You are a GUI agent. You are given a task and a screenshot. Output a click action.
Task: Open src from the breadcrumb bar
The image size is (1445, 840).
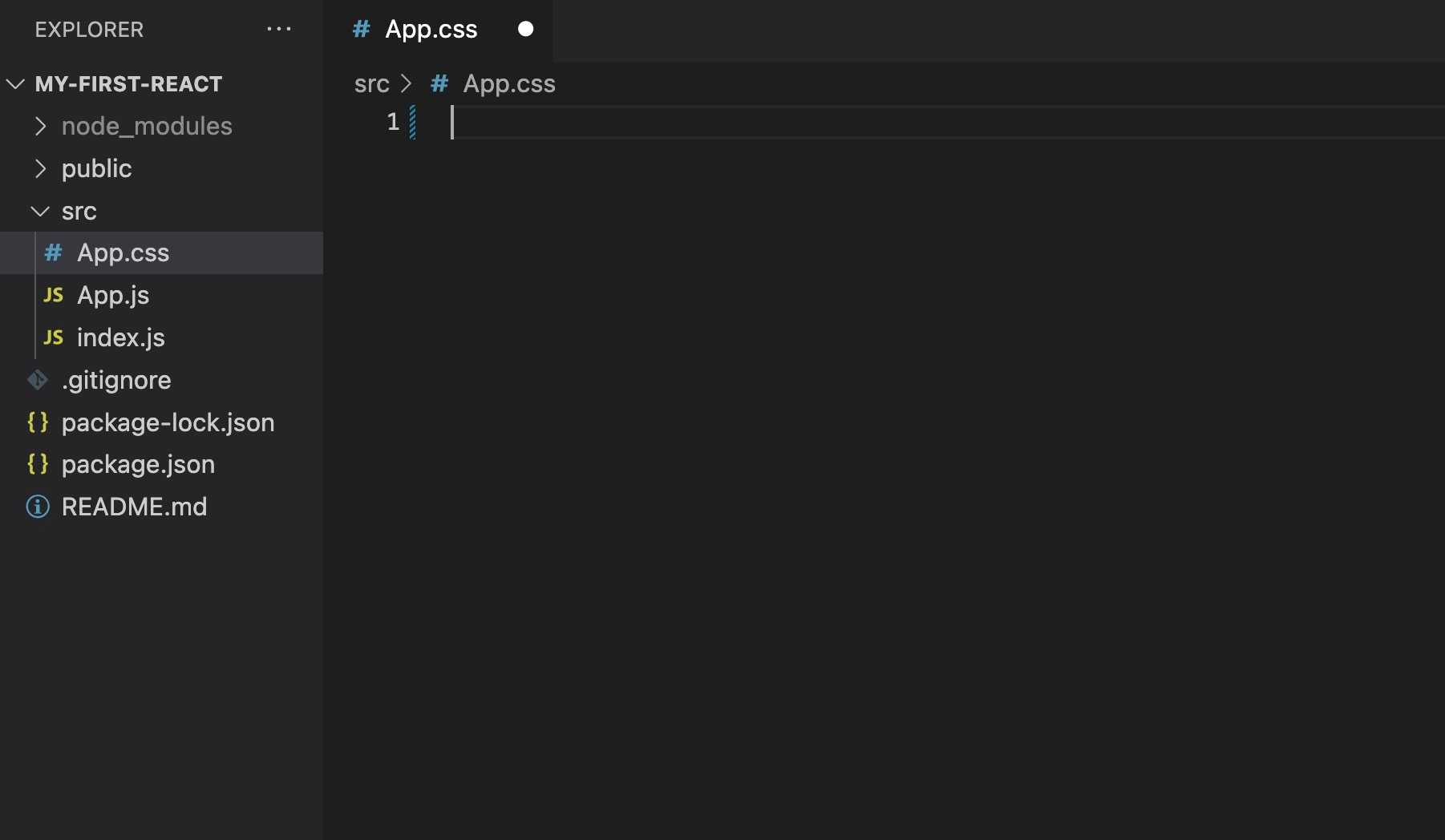click(370, 83)
